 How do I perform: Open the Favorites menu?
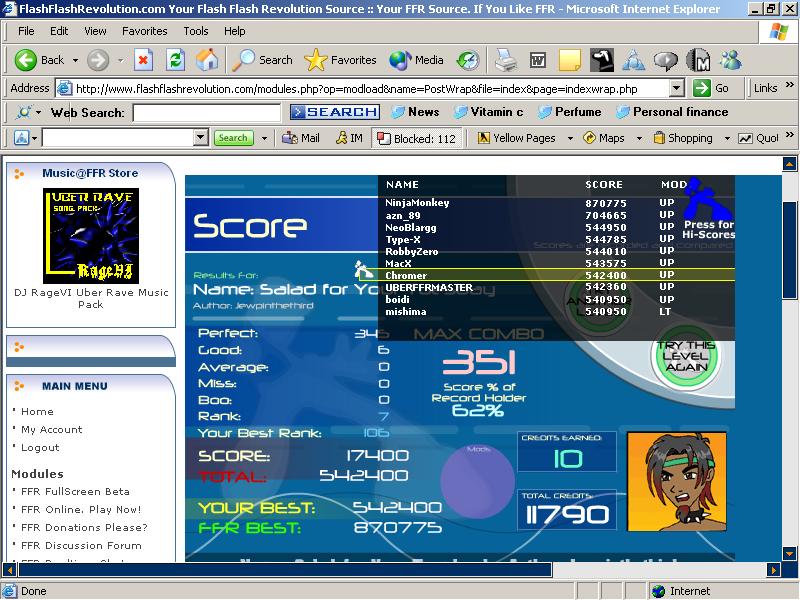point(144,31)
